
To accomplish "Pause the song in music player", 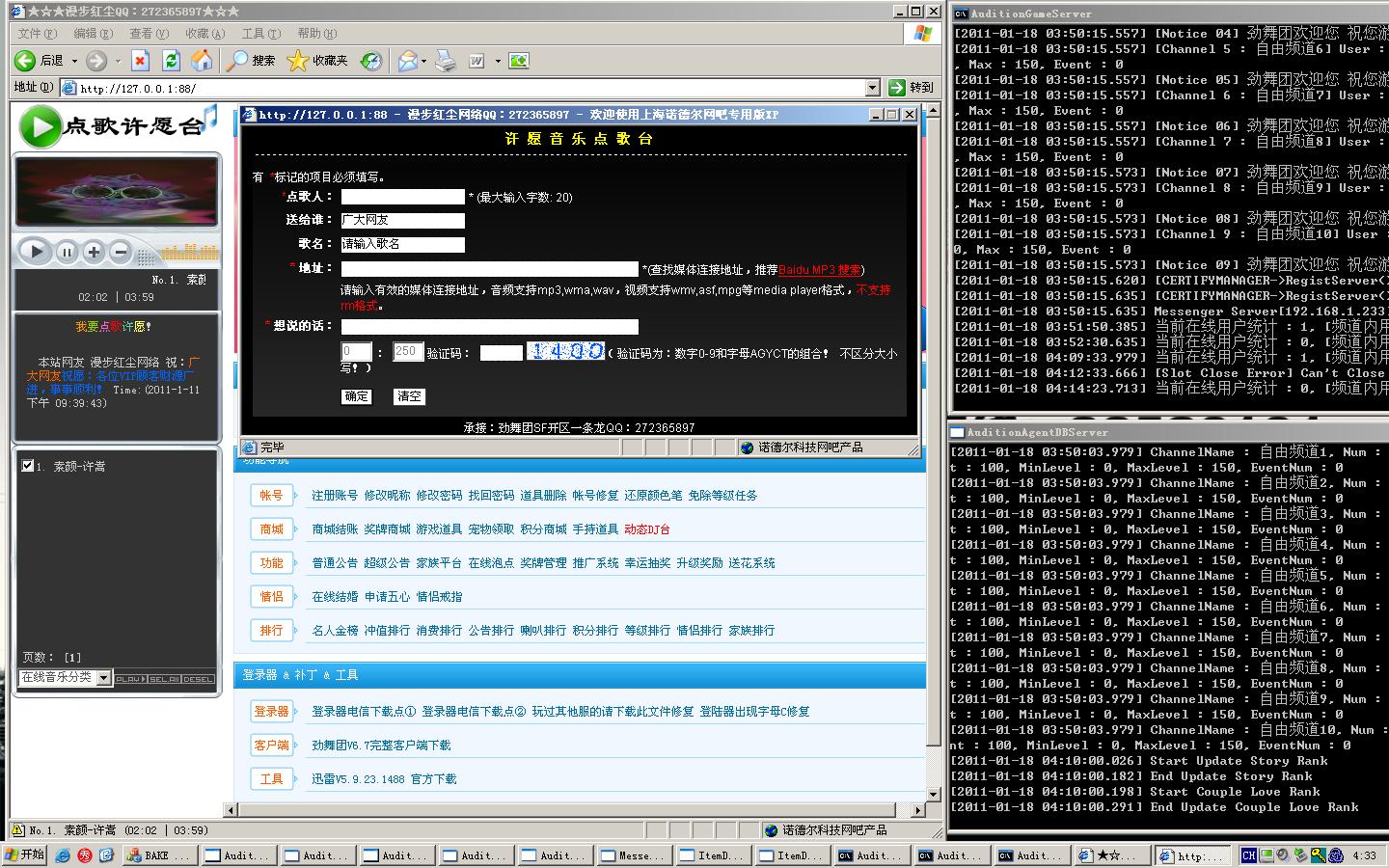I will [x=67, y=253].
